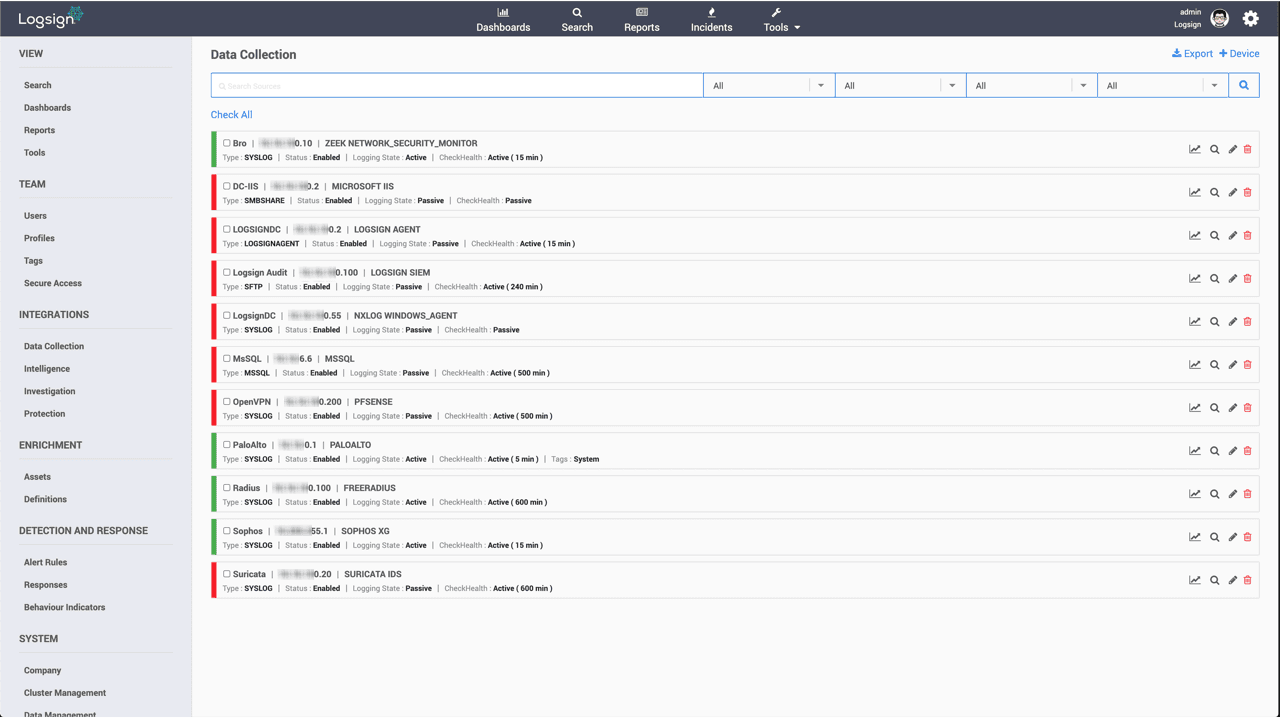Open the last All filter dropdown
This screenshot has width=1280, height=718.
(1163, 86)
